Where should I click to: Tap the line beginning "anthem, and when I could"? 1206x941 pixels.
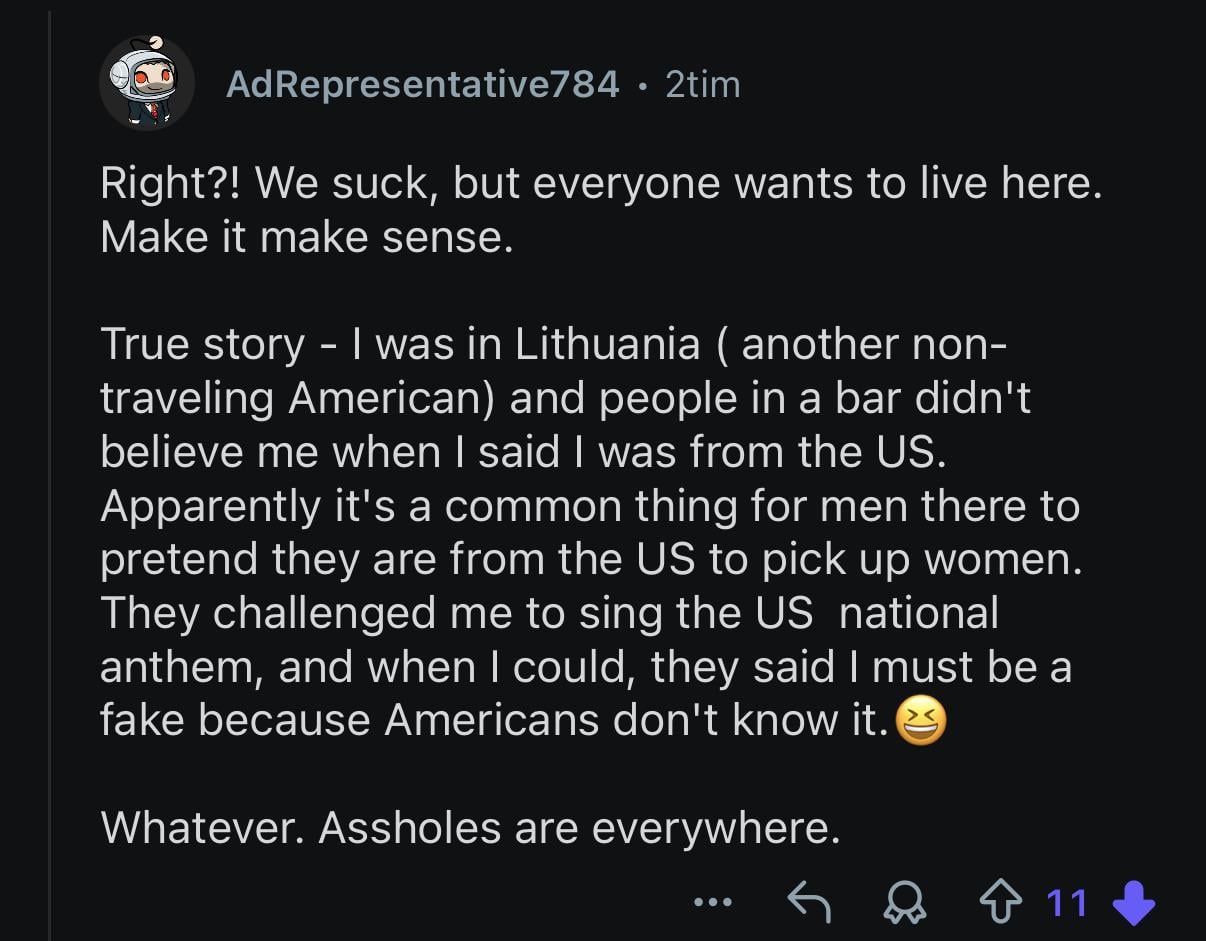pyautogui.click(x=585, y=667)
